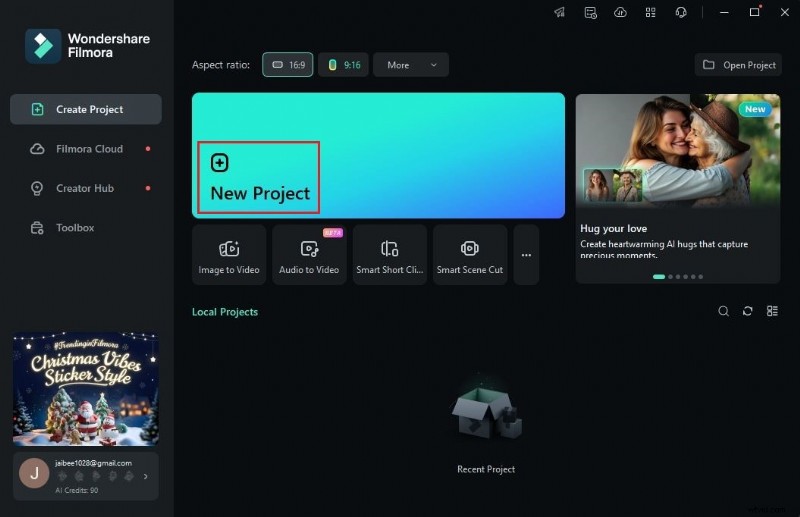
Task: Launch the Audio to Video feature
Action: tap(309, 255)
